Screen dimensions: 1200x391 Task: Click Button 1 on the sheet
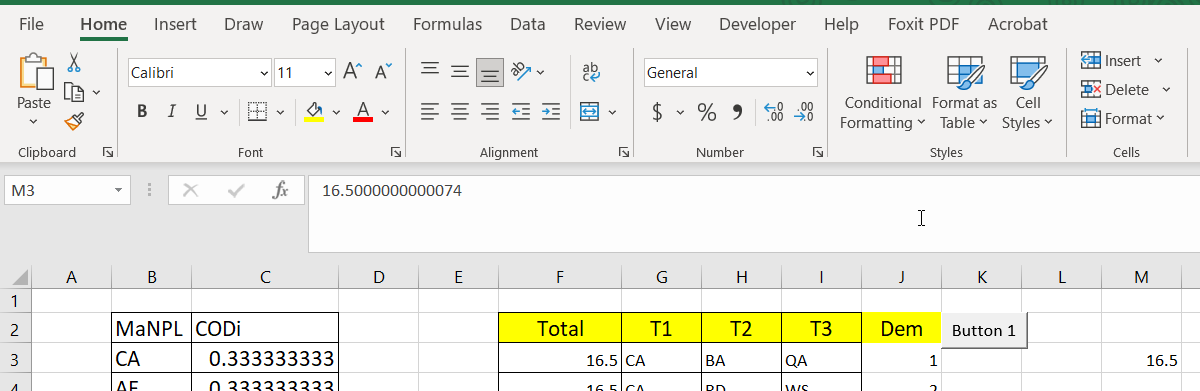pos(983,330)
